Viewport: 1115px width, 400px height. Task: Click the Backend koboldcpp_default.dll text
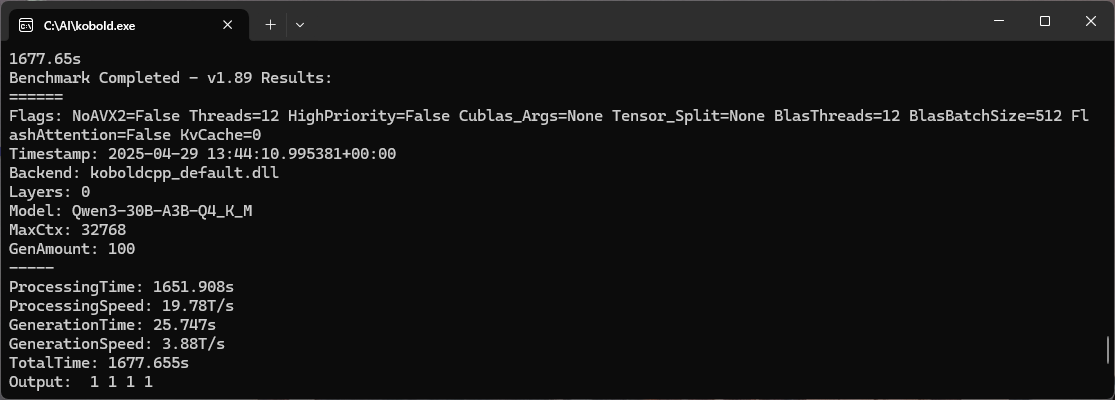pos(144,173)
